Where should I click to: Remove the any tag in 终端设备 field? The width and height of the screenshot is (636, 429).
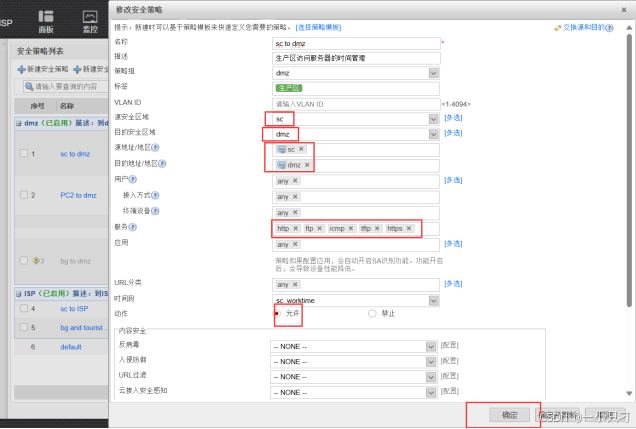coord(295,212)
